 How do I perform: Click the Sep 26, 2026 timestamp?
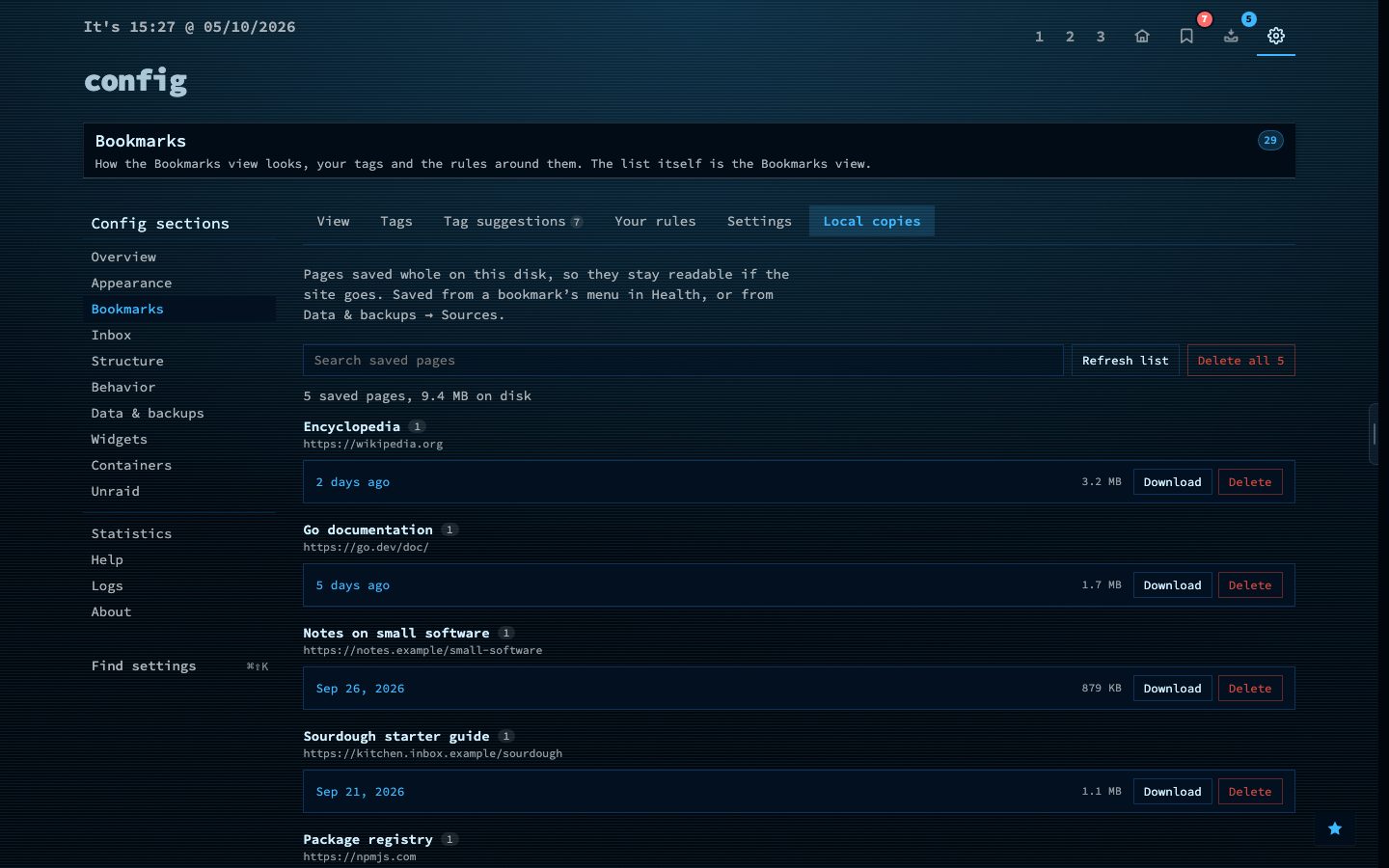click(360, 688)
